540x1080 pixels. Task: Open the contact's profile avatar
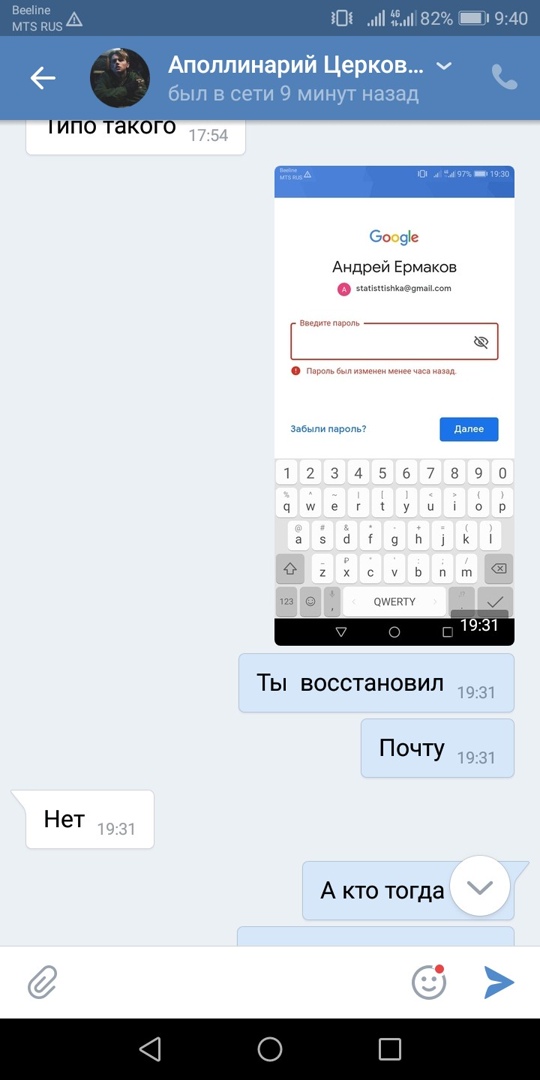point(120,78)
